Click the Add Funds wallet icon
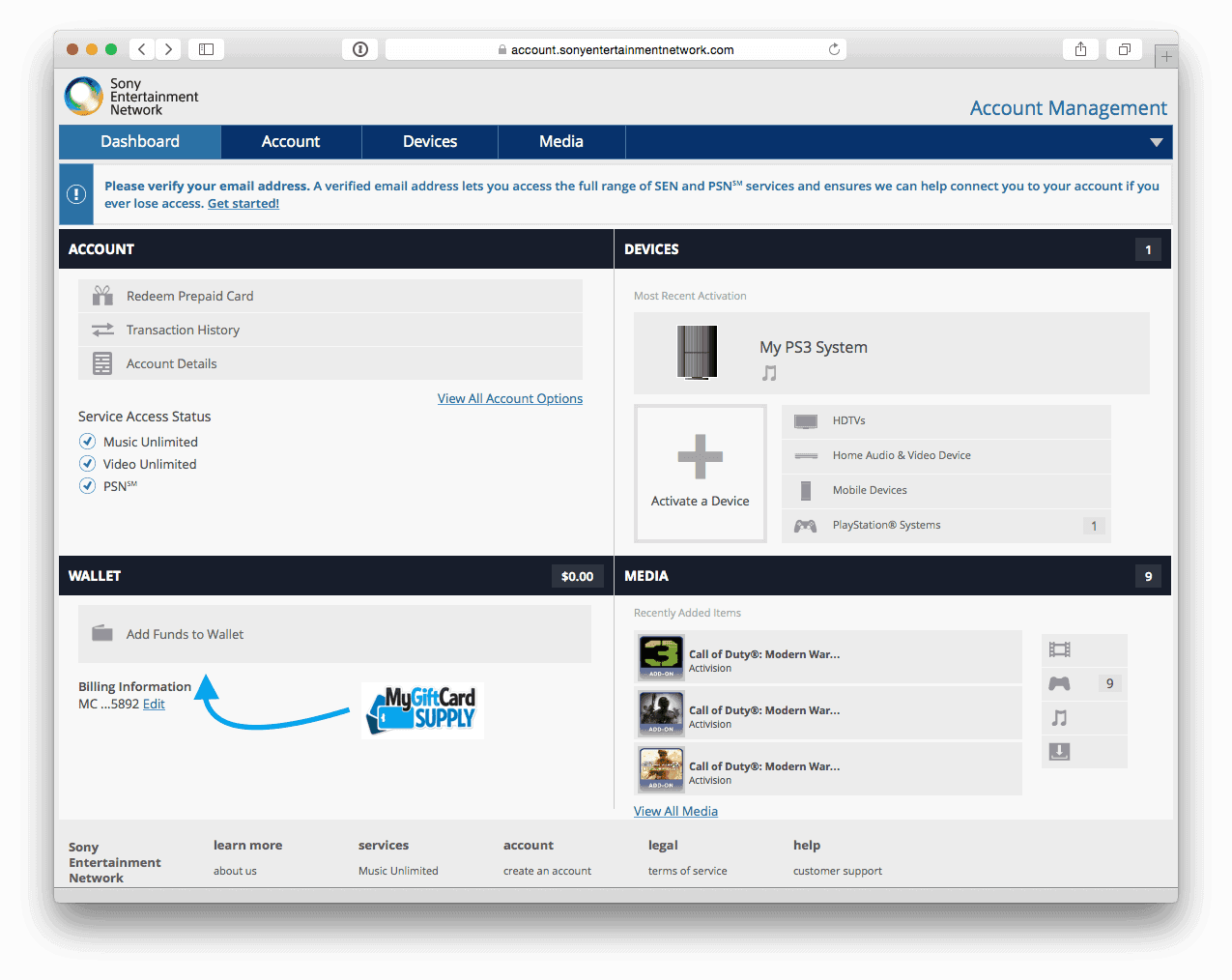 tap(102, 633)
